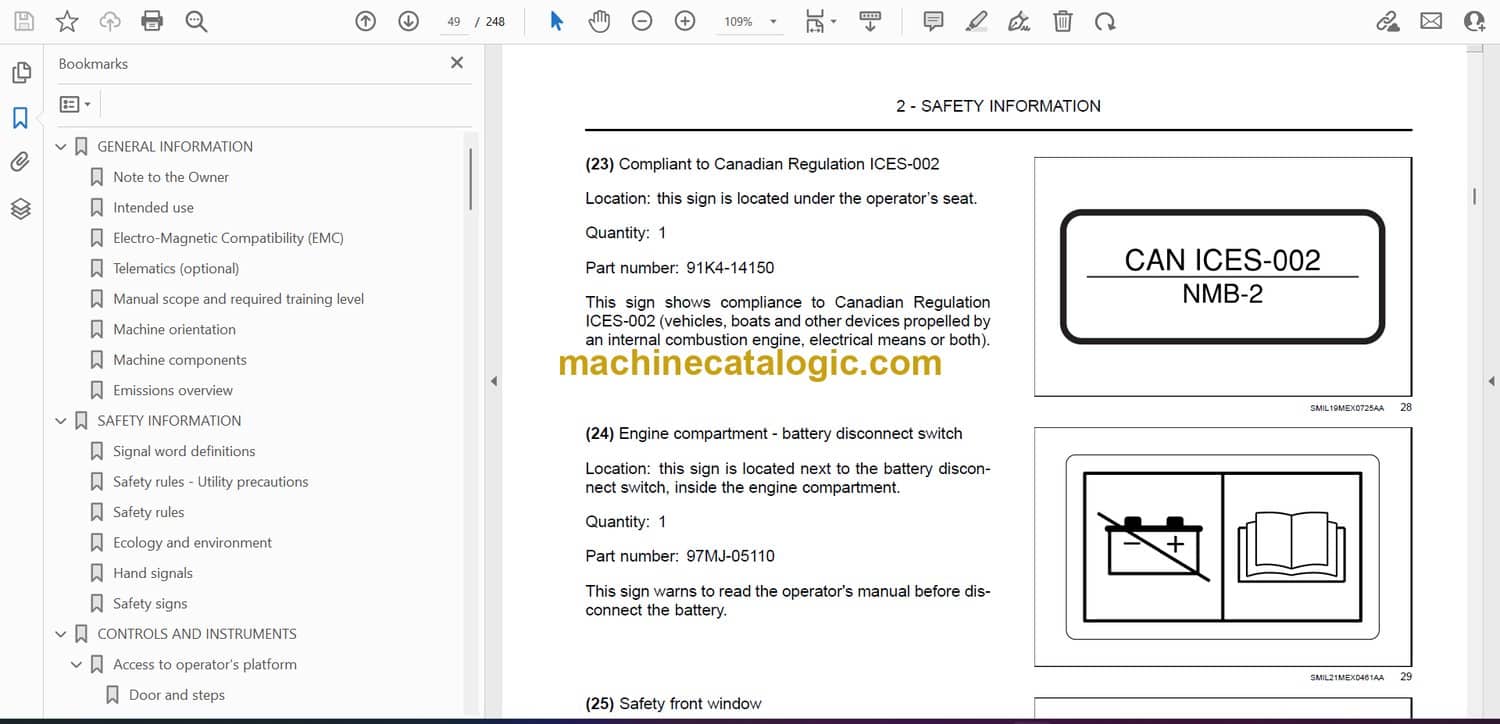Open the 109% zoom level dropdown
Viewport: 1500px width, 724px height.
coord(772,22)
